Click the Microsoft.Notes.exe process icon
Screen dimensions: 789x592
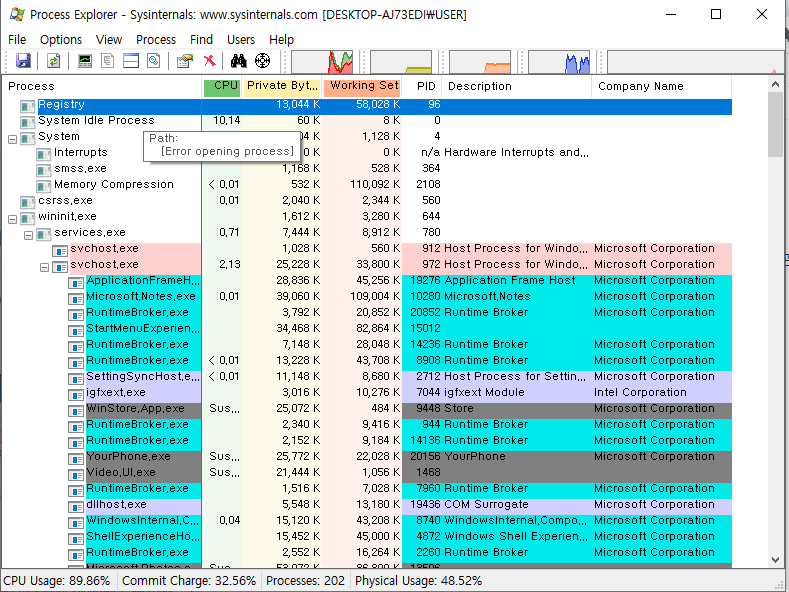pyautogui.click(x=75, y=298)
